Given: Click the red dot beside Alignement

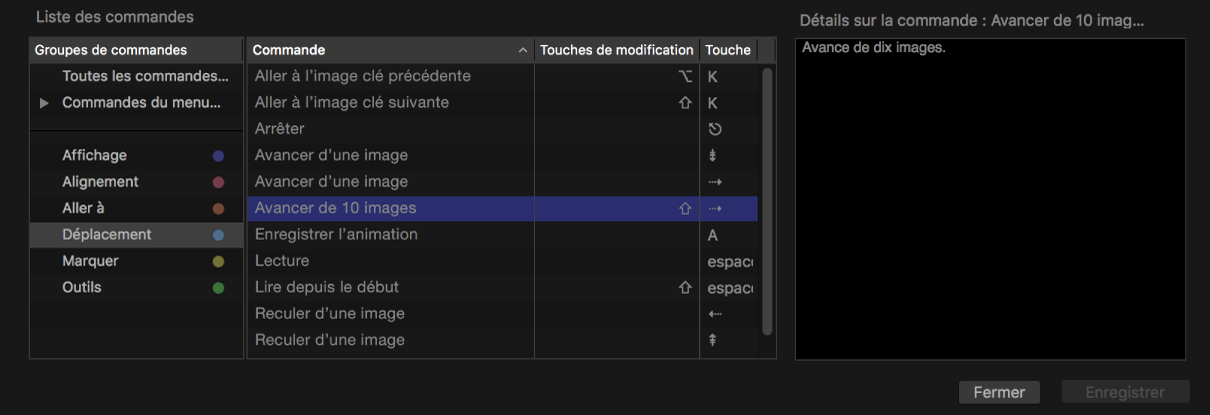Looking at the screenshot, I should (219, 183).
